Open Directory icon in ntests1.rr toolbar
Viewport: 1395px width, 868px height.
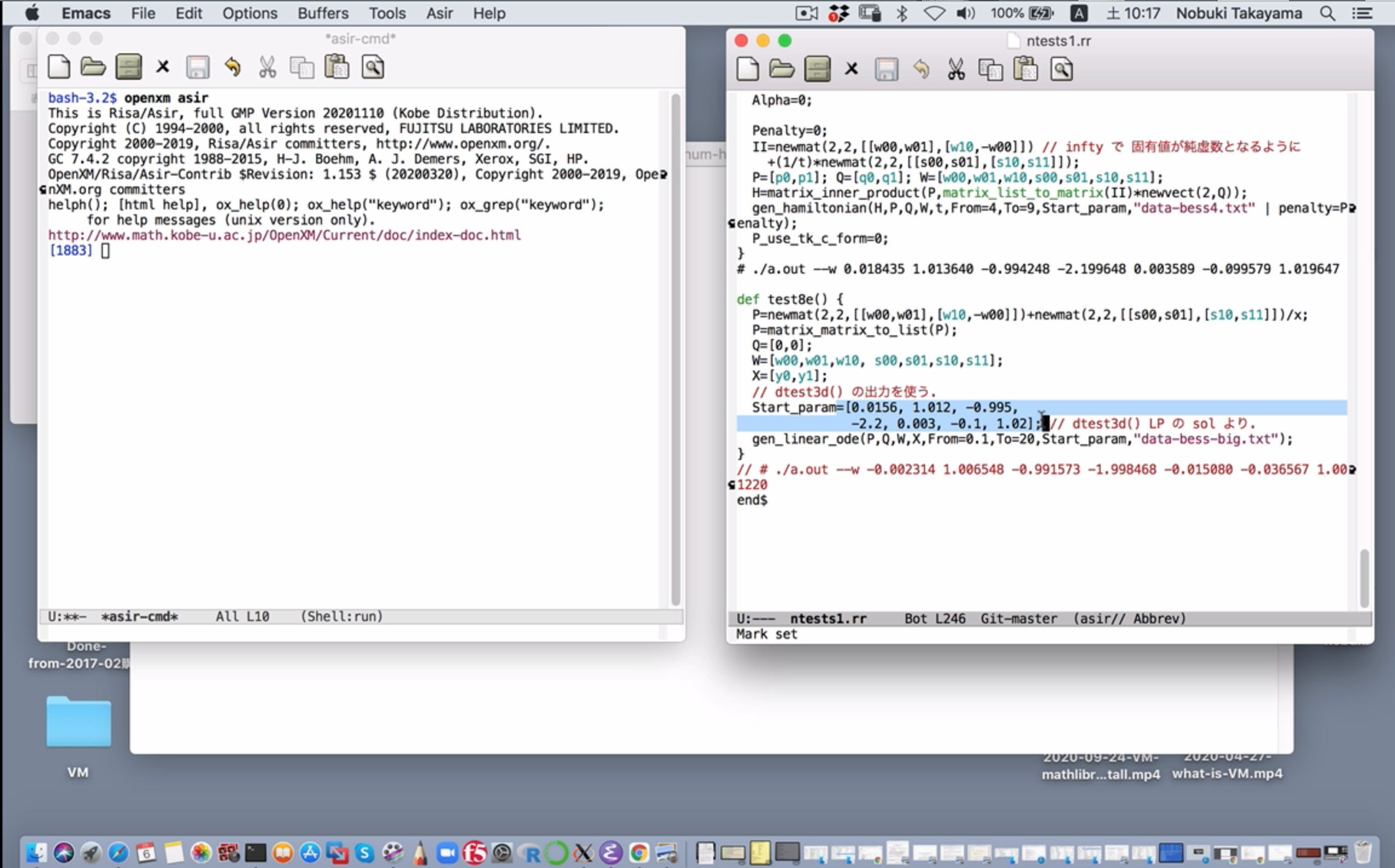pos(817,69)
